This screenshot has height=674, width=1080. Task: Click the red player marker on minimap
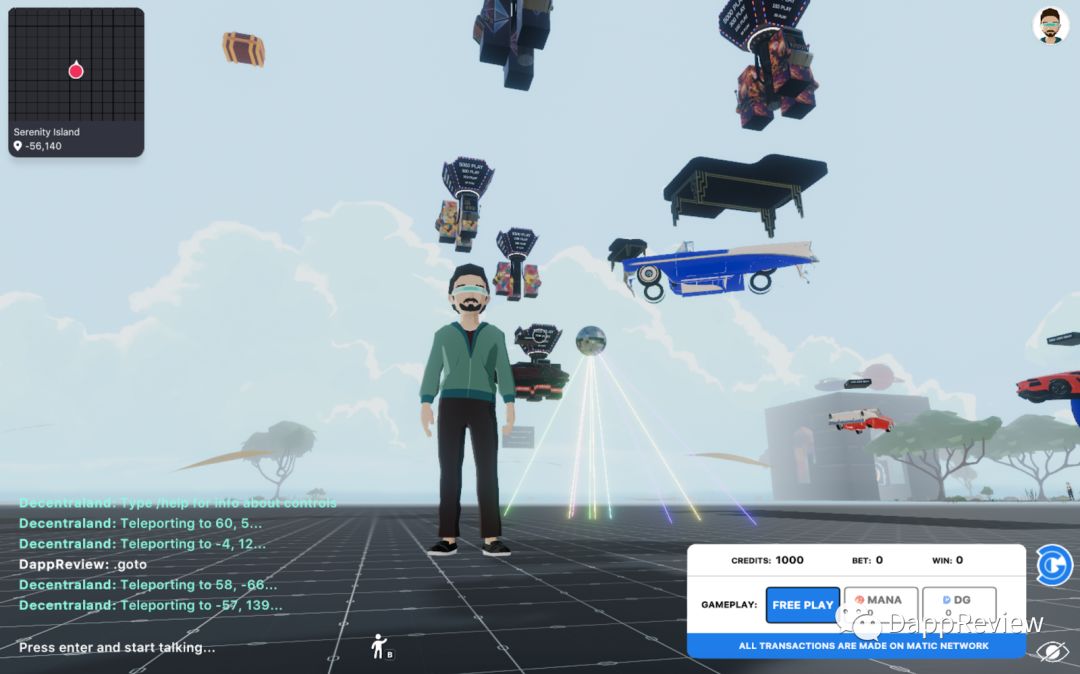76,70
